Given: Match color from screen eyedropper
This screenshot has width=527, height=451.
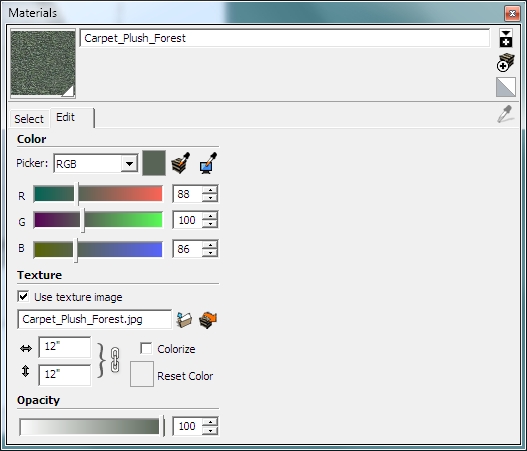Looking at the screenshot, I should click(208, 163).
